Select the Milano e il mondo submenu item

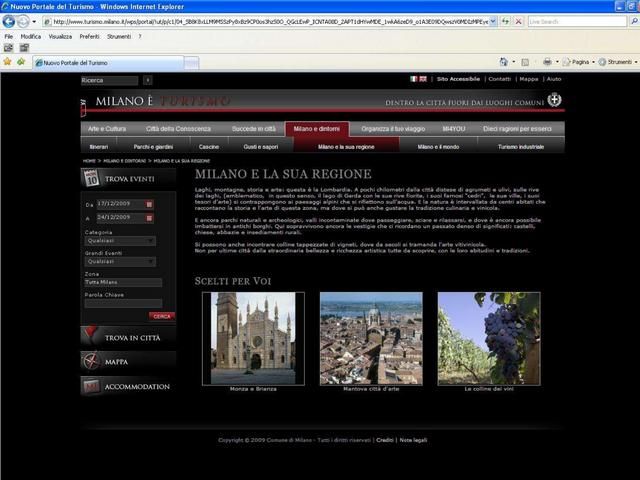point(438,147)
